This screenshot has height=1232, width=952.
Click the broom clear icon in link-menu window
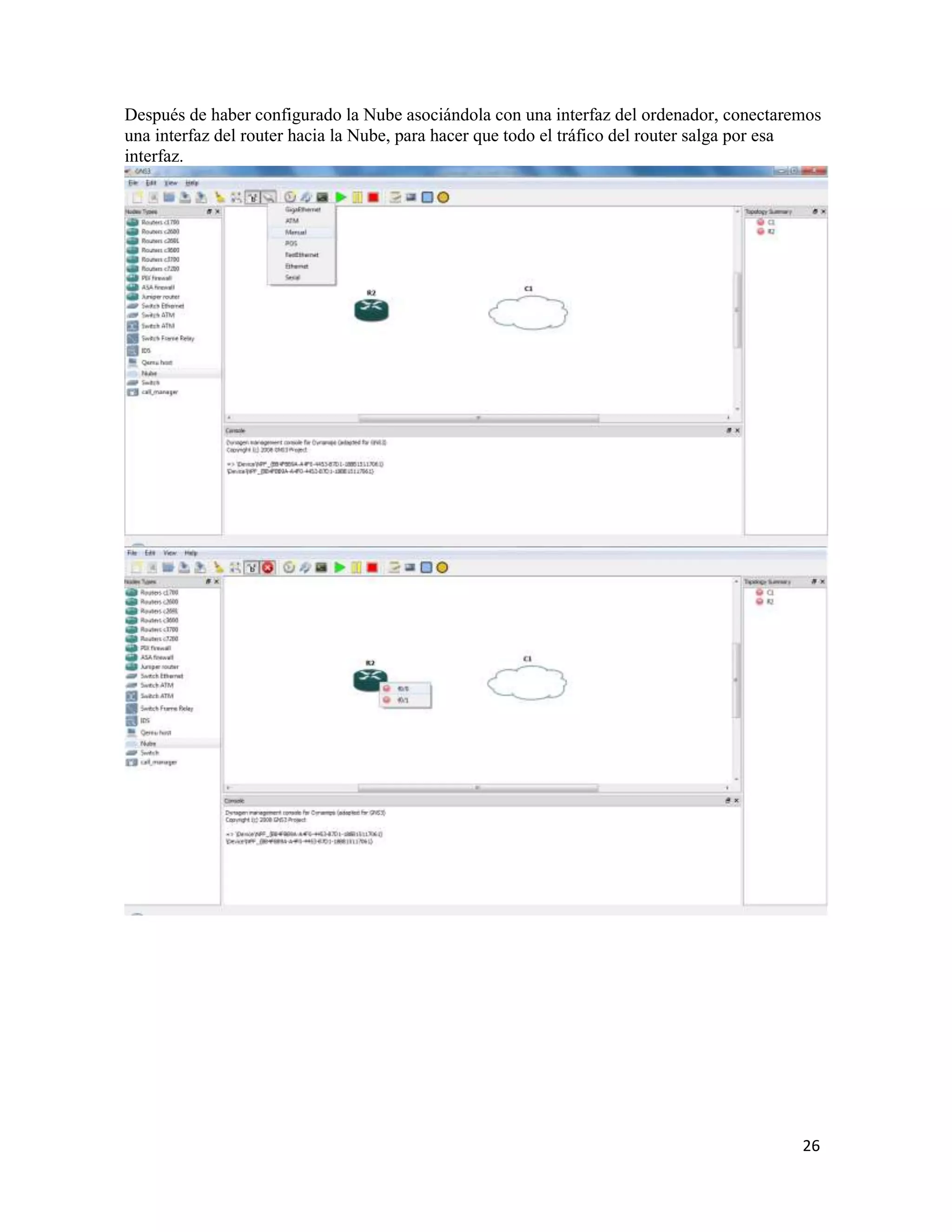pyautogui.click(x=219, y=198)
